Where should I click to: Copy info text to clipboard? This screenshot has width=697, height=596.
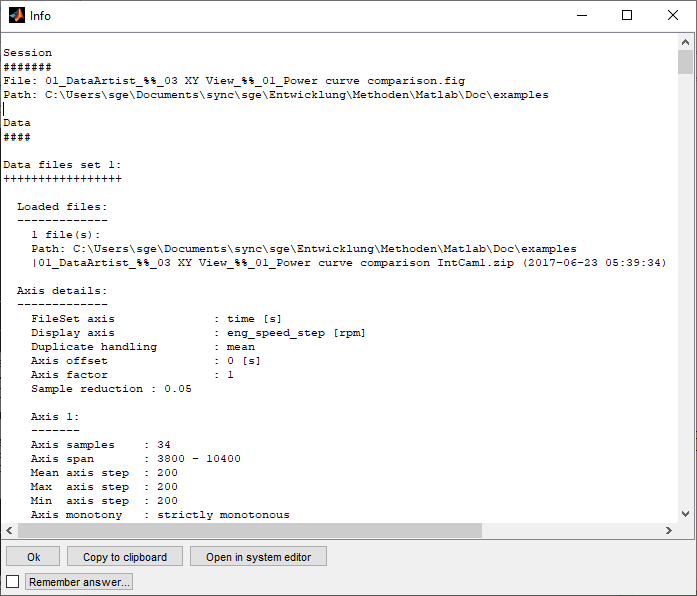click(125, 556)
